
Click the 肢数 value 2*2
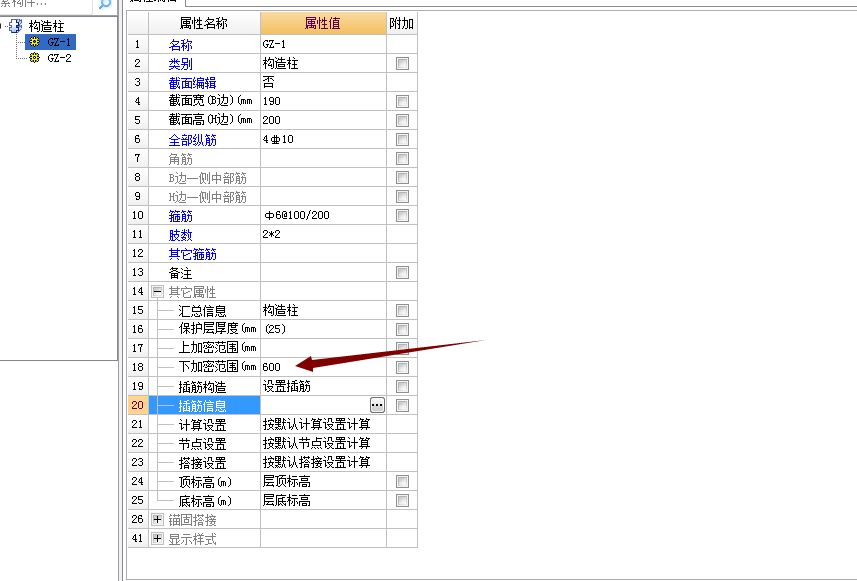pos(323,234)
